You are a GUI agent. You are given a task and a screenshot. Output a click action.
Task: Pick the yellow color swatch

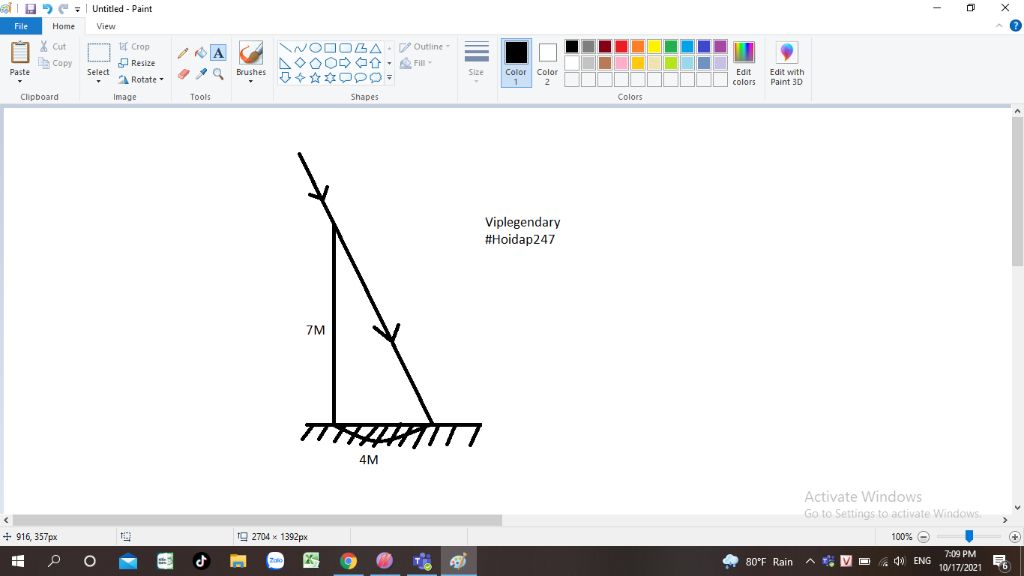coord(654,46)
